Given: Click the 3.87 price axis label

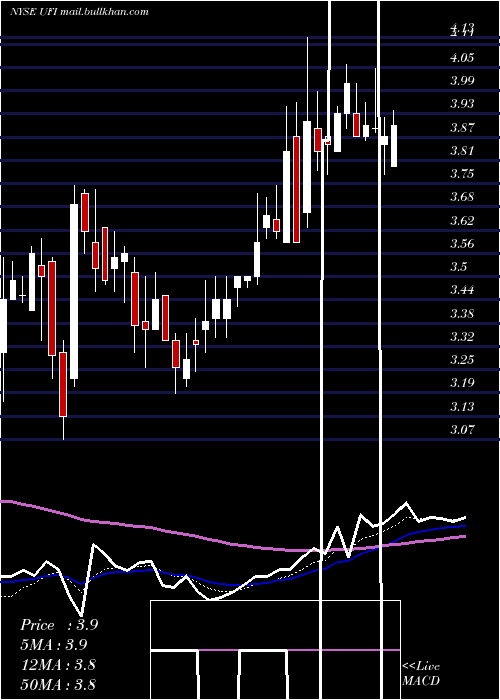Looking at the screenshot, I should click(462, 127).
